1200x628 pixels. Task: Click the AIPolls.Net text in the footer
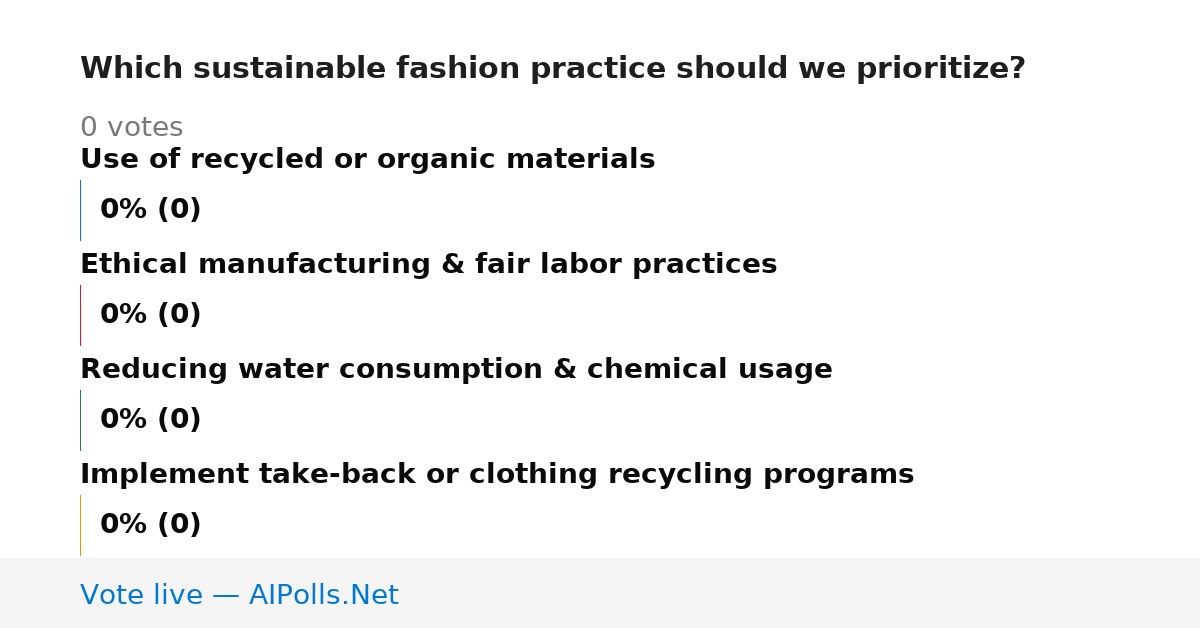323,595
